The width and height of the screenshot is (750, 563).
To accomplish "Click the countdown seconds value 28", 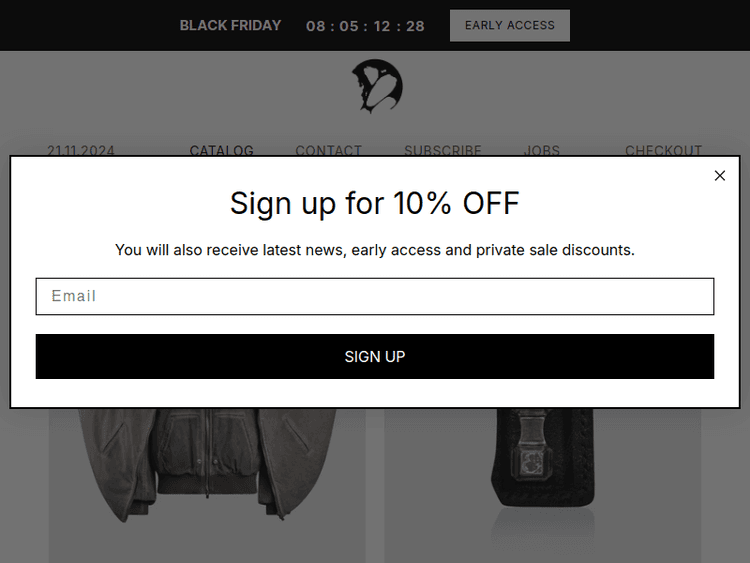I will tap(415, 26).
